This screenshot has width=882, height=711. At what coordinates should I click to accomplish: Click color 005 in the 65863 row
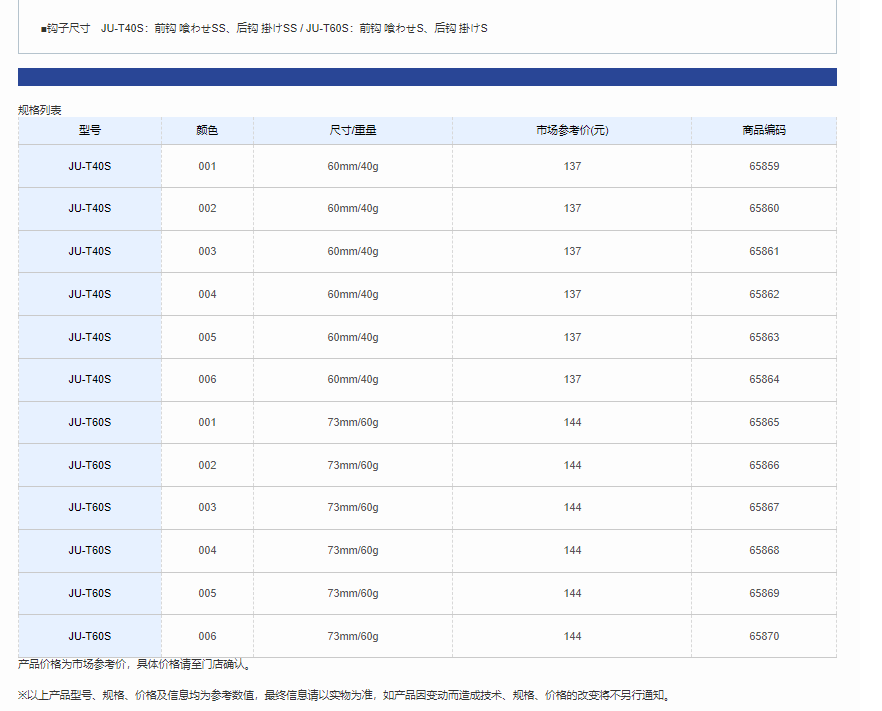point(207,338)
